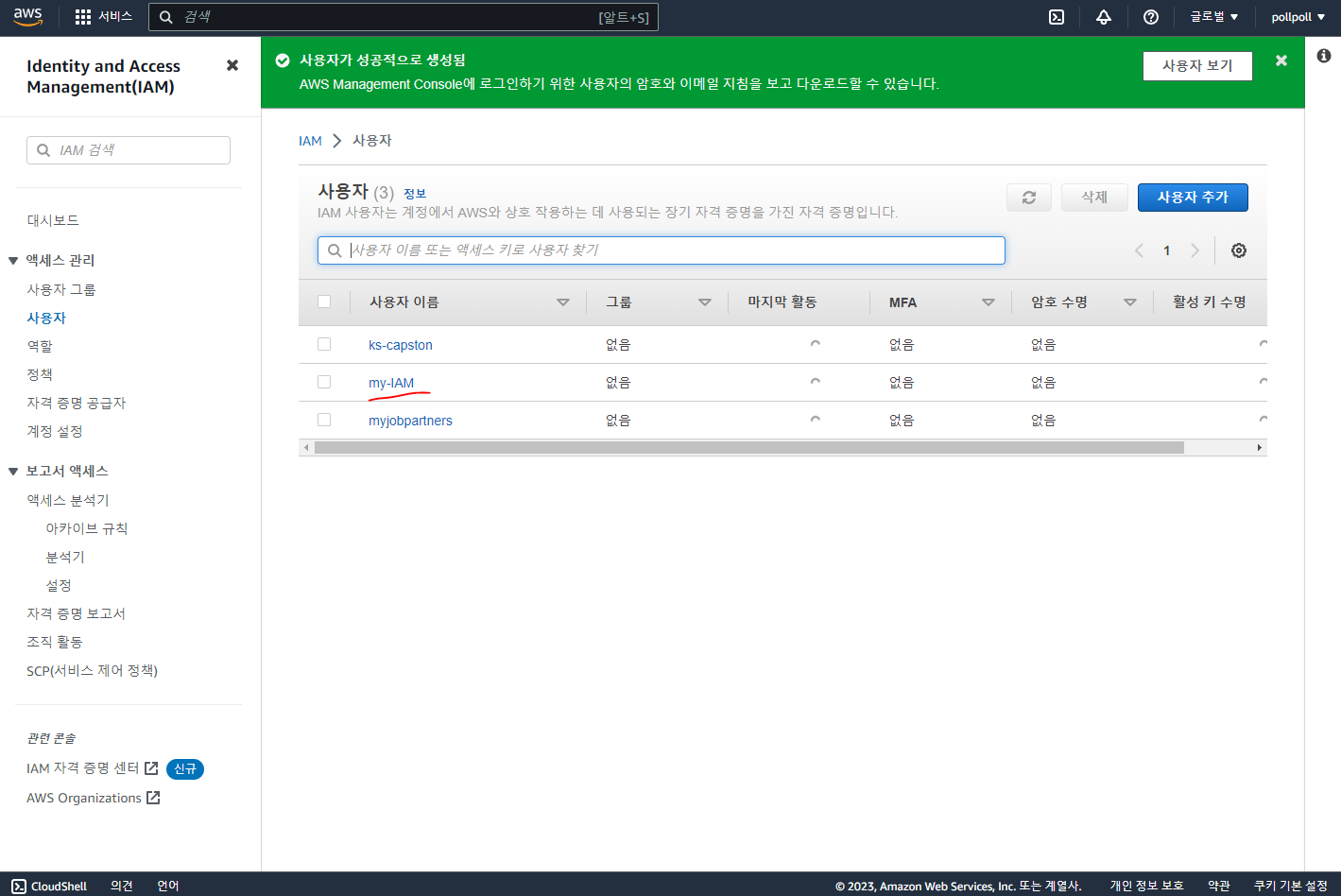Click 쿠키 기본 설정 in footer
This screenshot has height=896, width=1341.
coord(1291,886)
